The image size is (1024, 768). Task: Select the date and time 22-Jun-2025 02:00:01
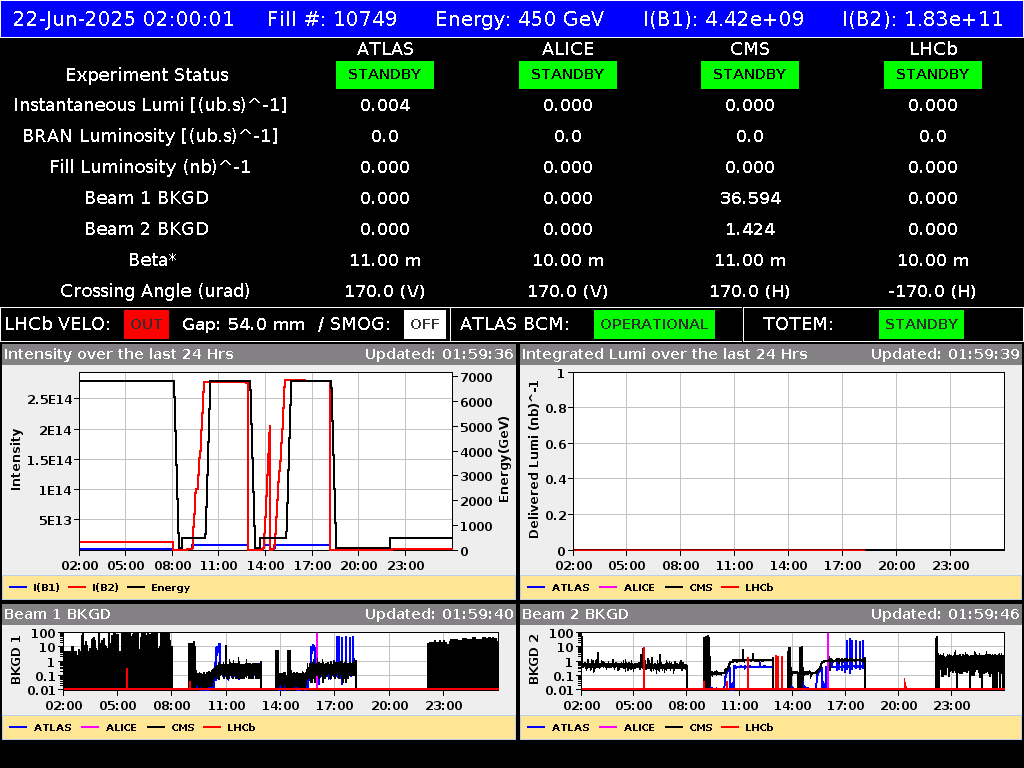click(123, 19)
